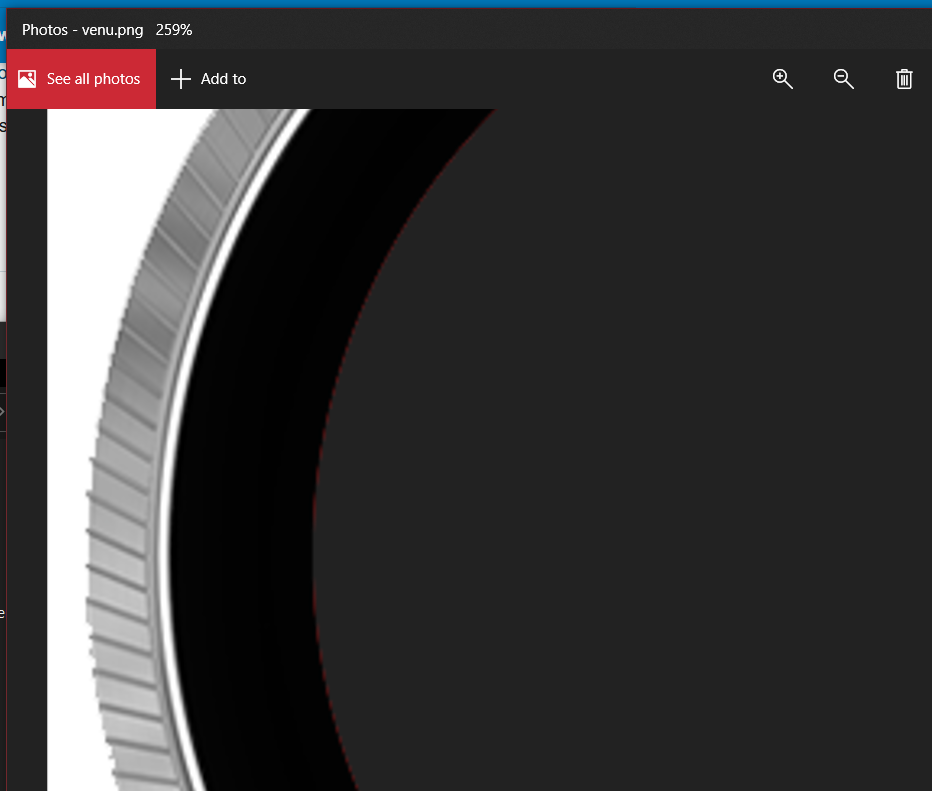This screenshot has height=791, width=932.
Task: Delete the photo with the trash icon
Action: [904, 79]
